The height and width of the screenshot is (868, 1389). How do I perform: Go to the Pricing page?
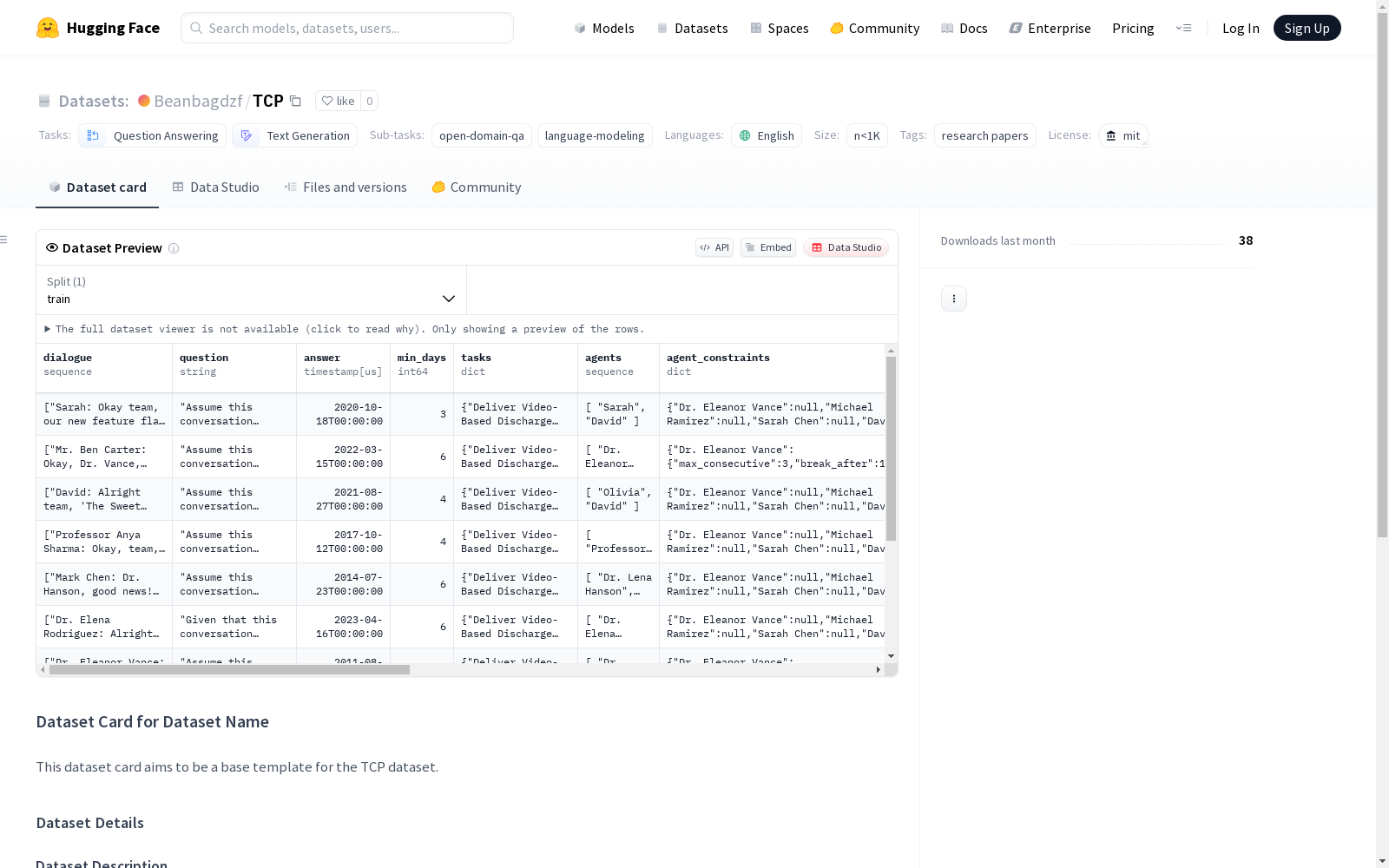[x=1133, y=28]
